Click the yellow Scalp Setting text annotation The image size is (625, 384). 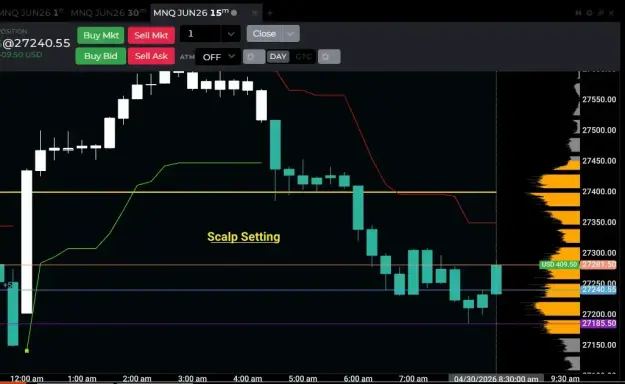coord(244,237)
